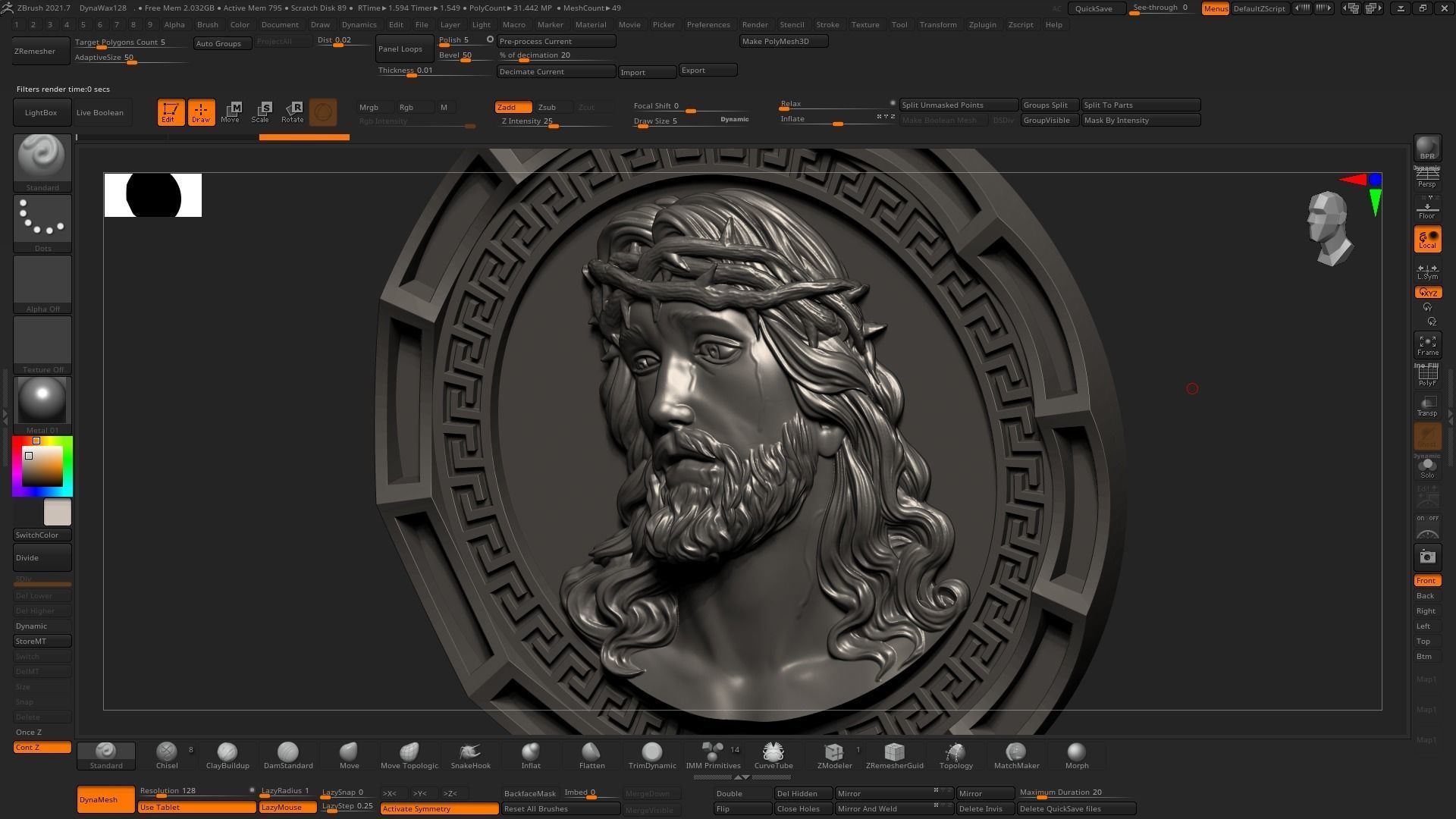Click the Z Intensity slider

click(555, 121)
